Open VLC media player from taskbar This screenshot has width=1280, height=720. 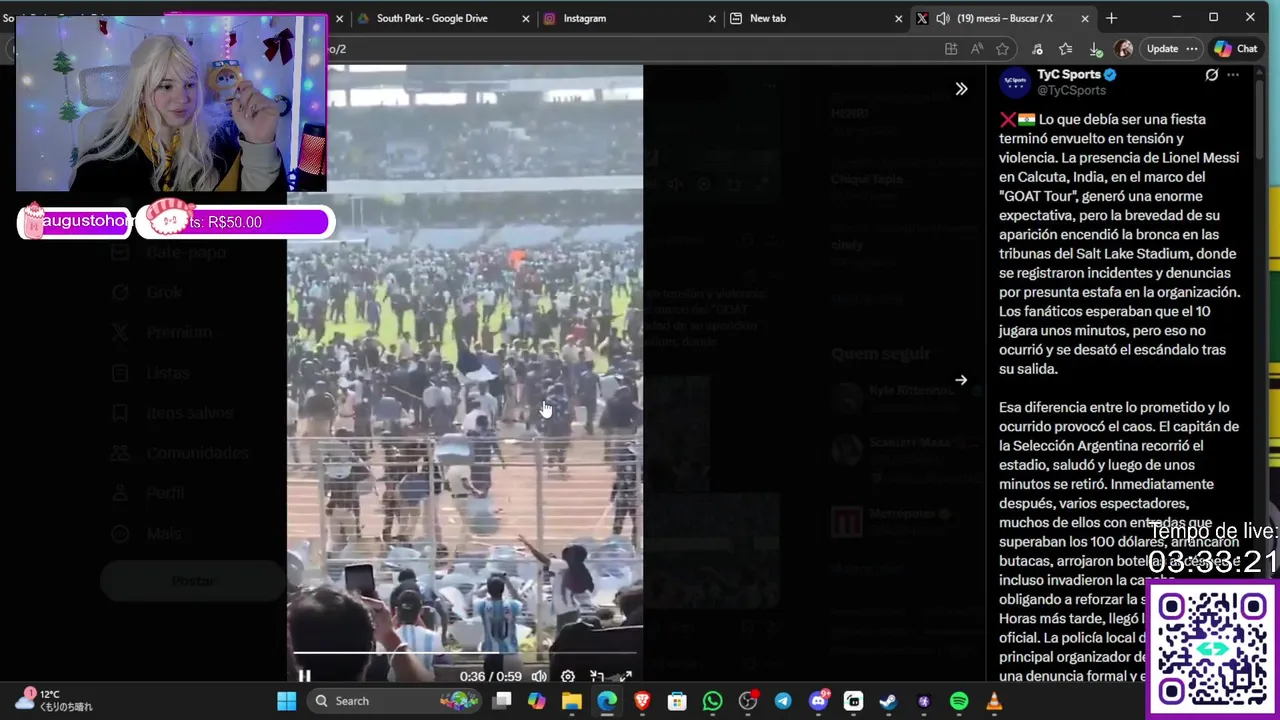click(x=994, y=701)
